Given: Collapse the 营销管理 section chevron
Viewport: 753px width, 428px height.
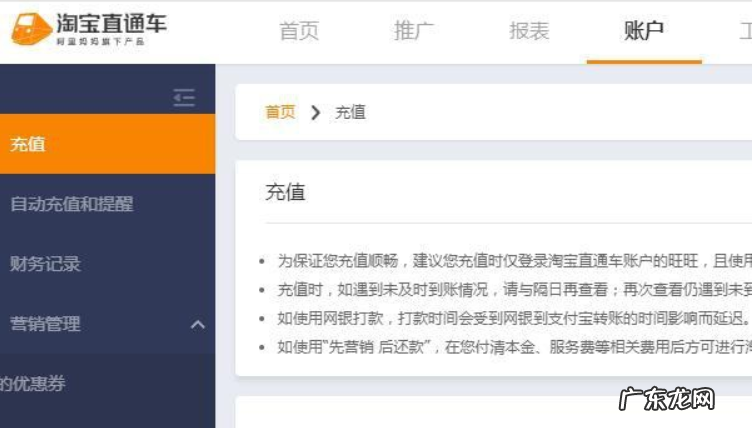Looking at the screenshot, I should [197, 325].
